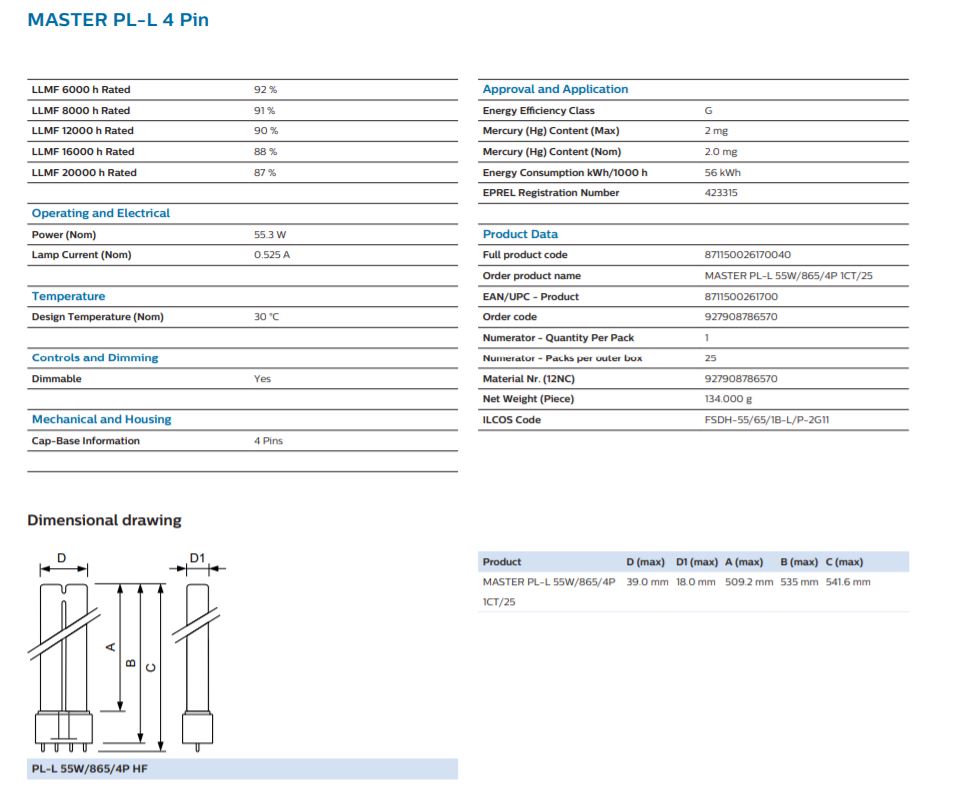Click the 'Product Data' heading
The width and height of the screenshot is (957, 794).
(x=520, y=234)
